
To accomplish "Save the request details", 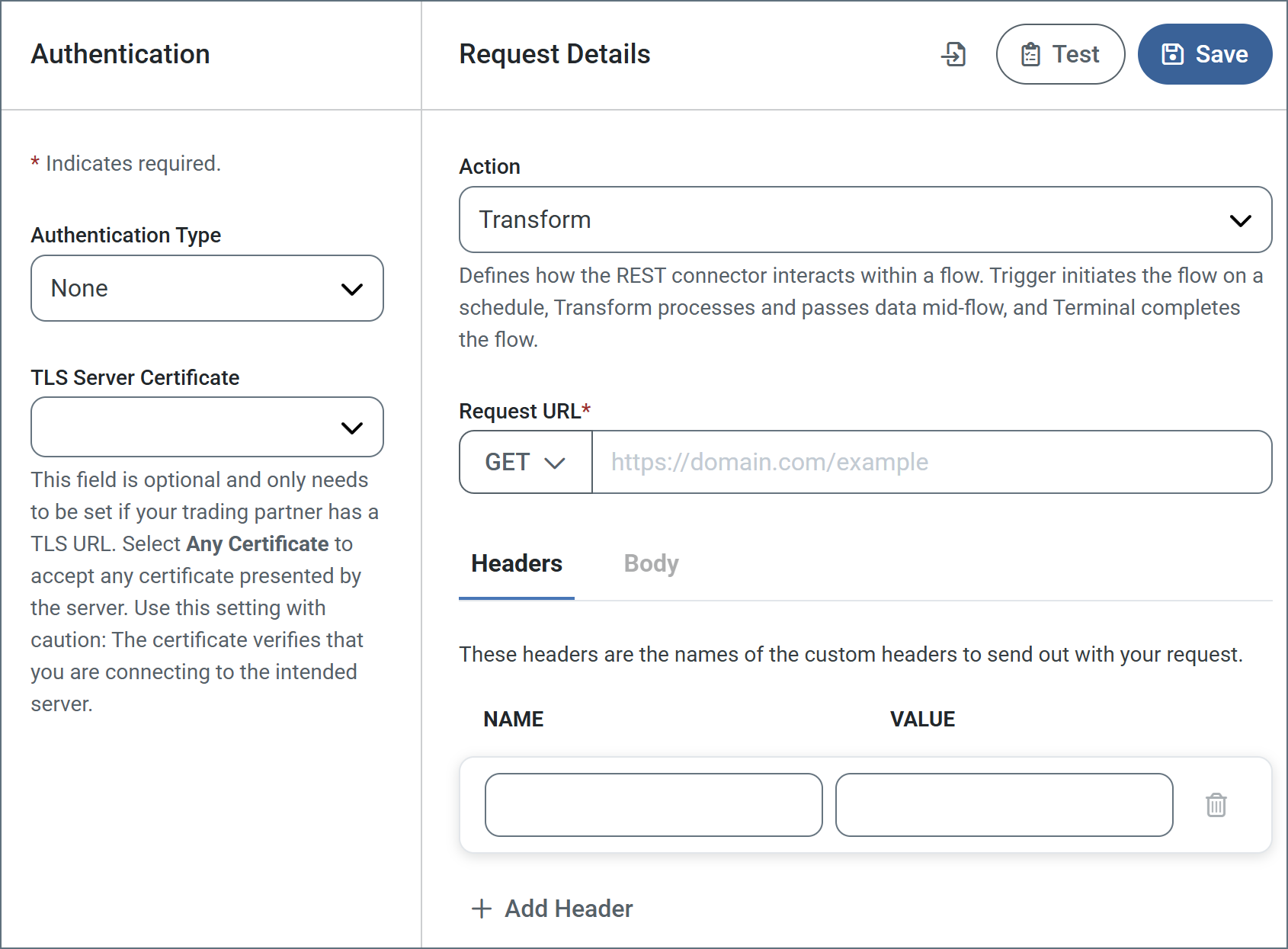I will coord(1204,54).
